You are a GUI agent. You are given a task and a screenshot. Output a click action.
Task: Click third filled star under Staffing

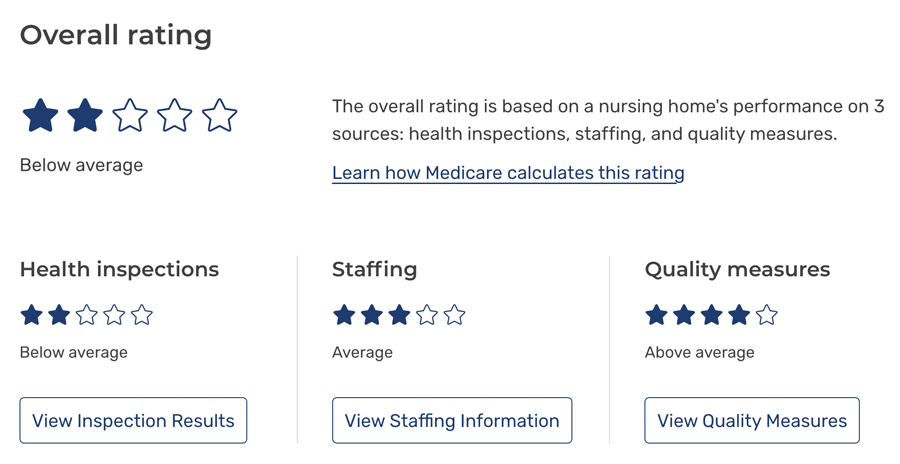[399, 315]
